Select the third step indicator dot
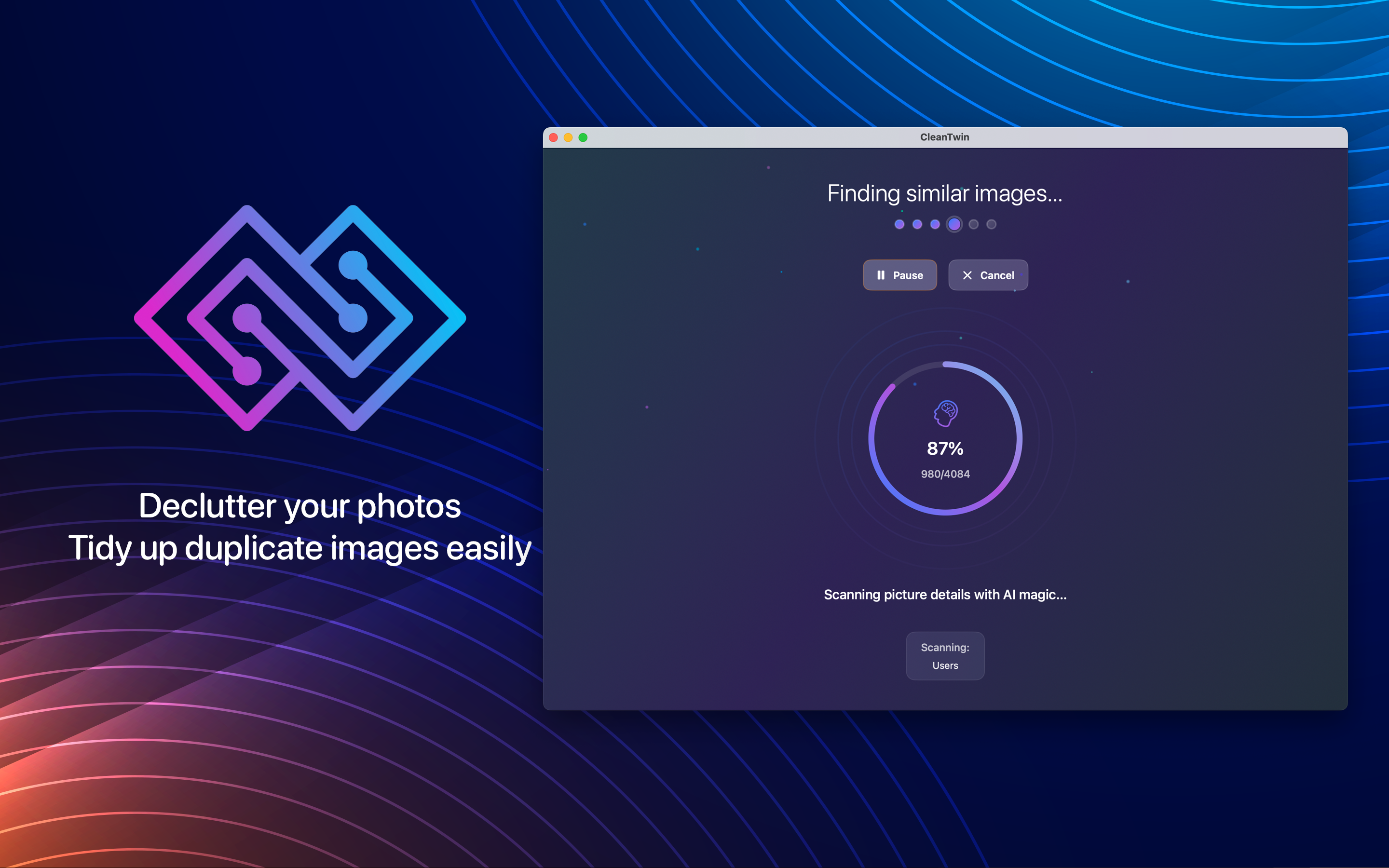The width and height of the screenshot is (1389, 868). tap(935, 224)
